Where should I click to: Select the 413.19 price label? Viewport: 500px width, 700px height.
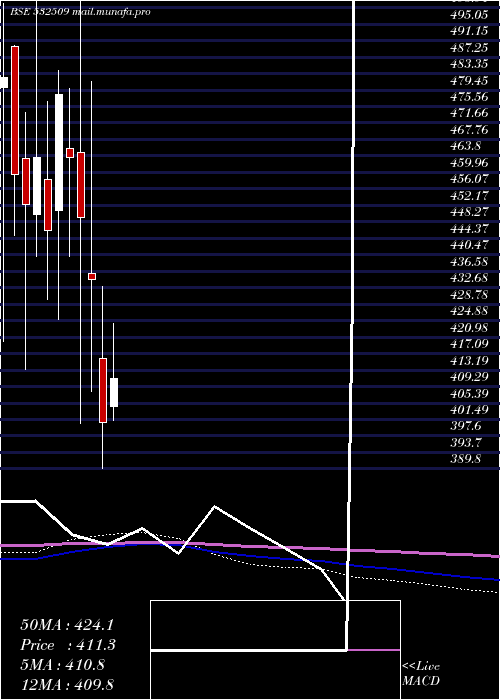(469, 360)
